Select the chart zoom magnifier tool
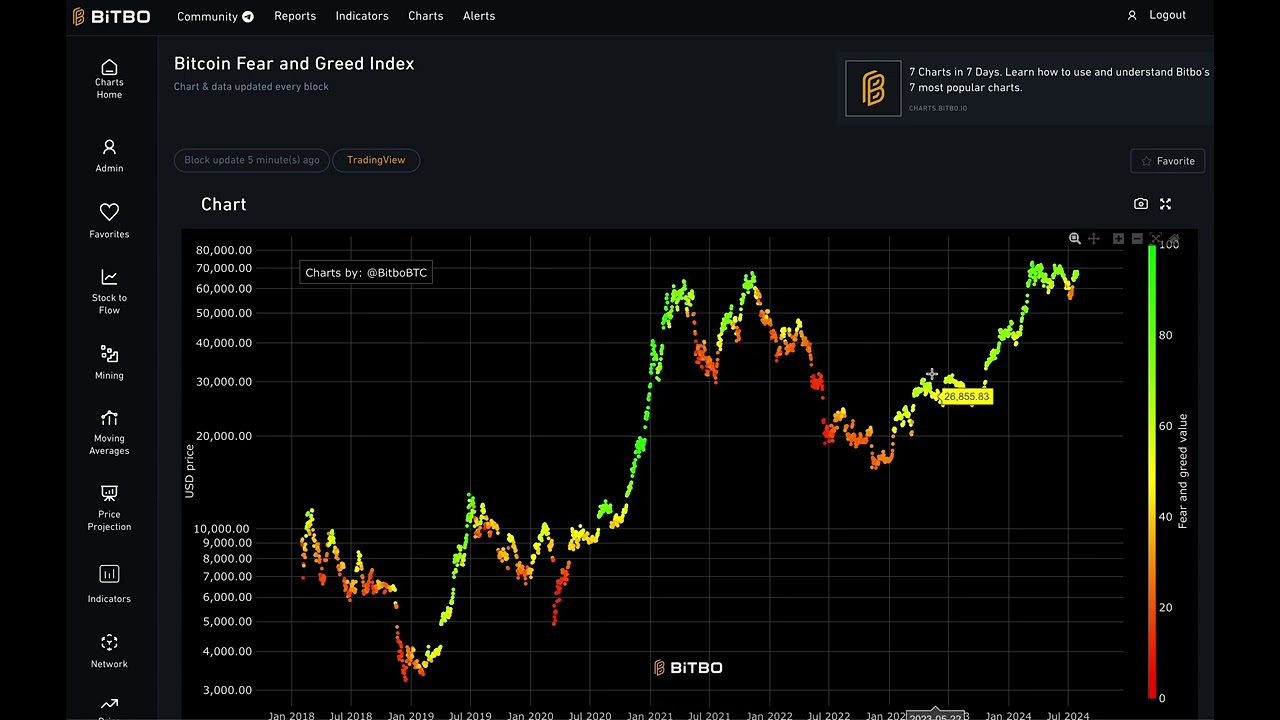The height and width of the screenshot is (720, 1280). 1075,238
